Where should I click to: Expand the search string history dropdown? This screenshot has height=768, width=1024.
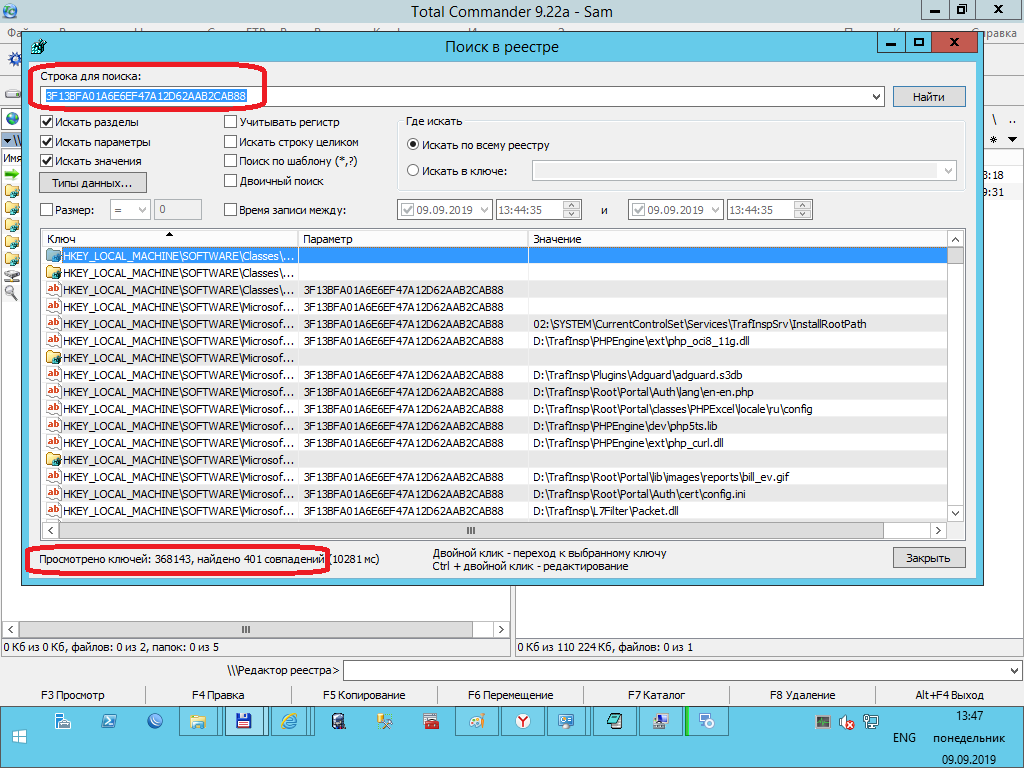(876, 97)
